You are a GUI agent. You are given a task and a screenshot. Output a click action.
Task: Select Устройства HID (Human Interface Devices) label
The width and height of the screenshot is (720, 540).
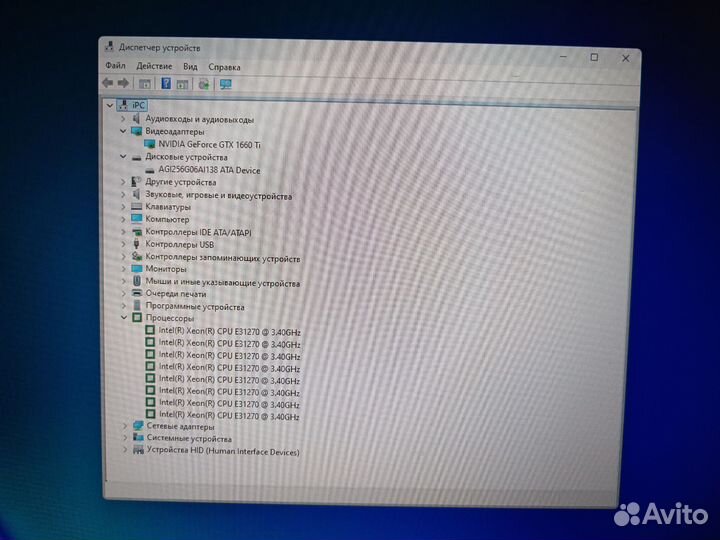click(223, 451)
